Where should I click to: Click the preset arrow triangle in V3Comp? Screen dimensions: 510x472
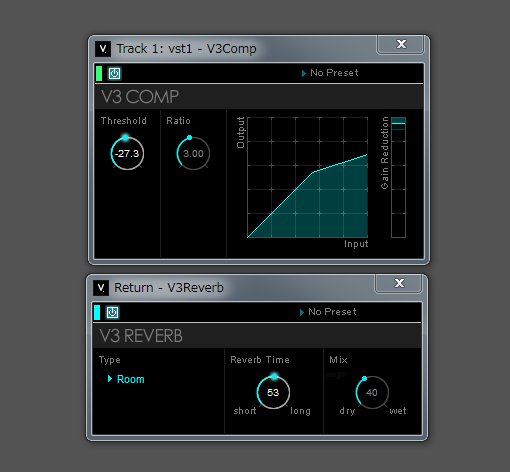303,73
